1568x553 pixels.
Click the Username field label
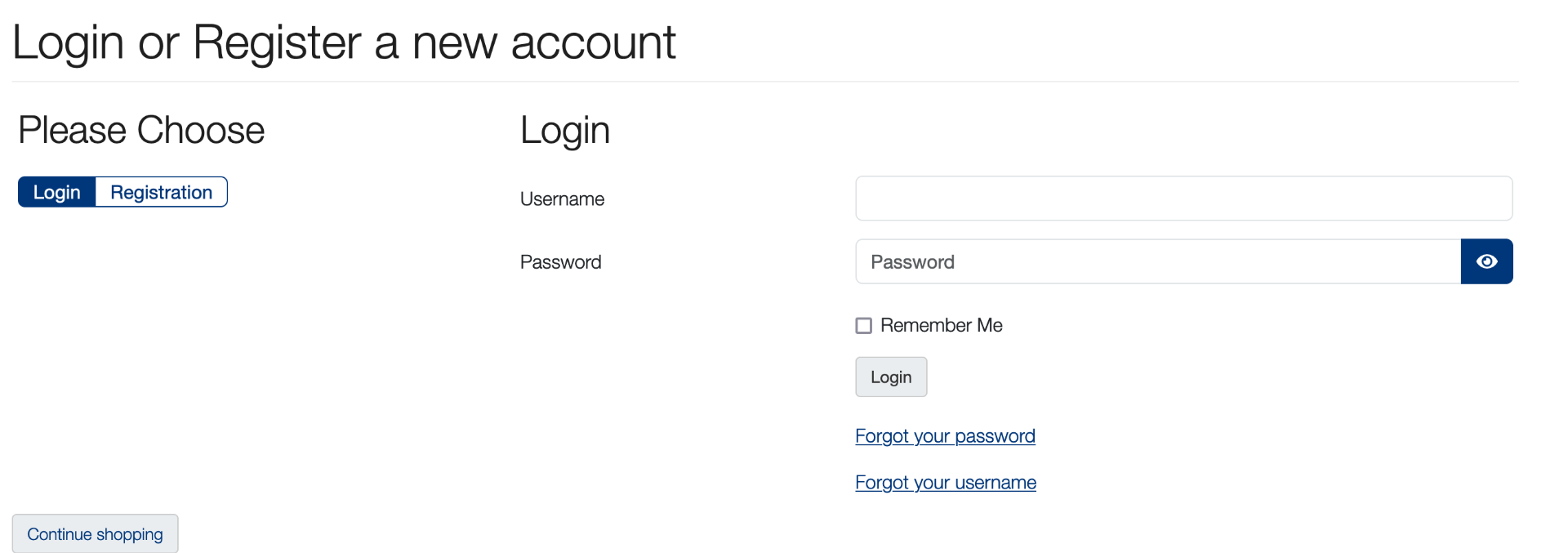pos(562,199)
